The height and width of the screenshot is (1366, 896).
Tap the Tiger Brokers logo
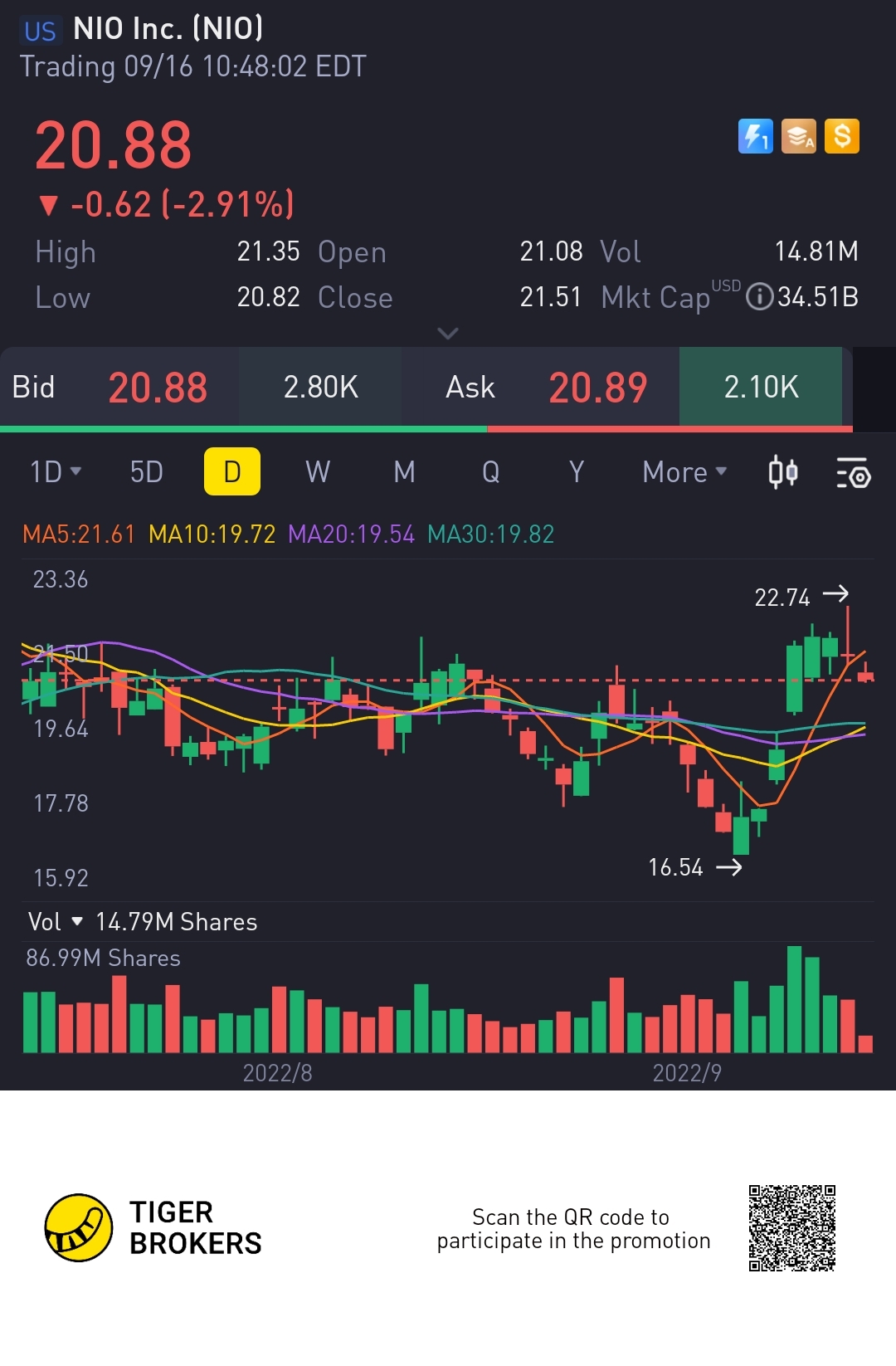coord(153,1228)
